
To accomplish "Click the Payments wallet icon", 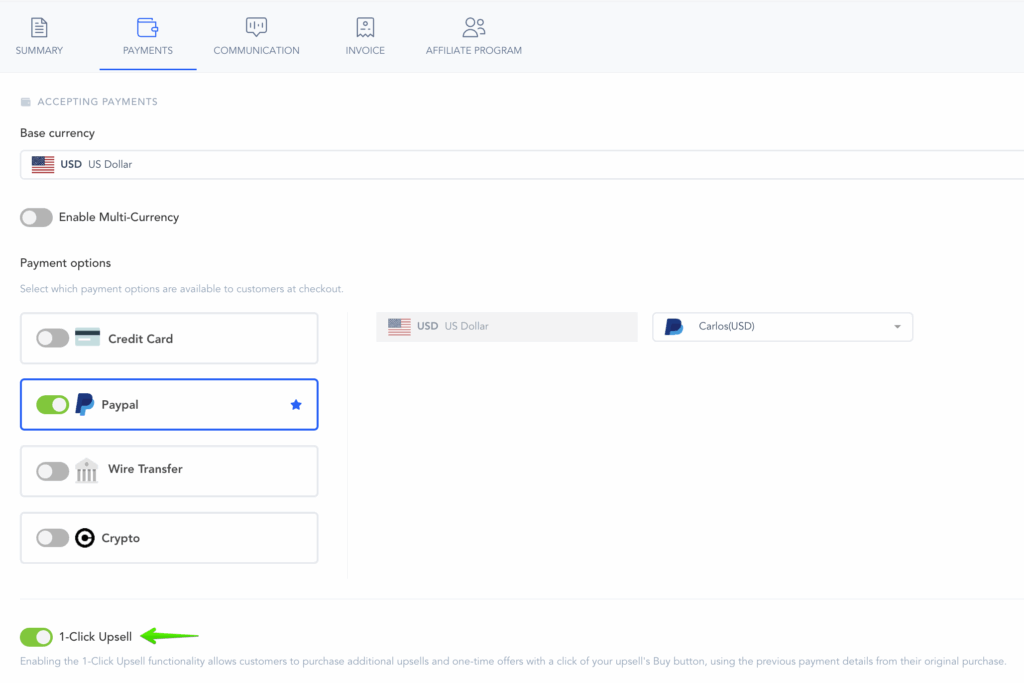I will (148, 27).
